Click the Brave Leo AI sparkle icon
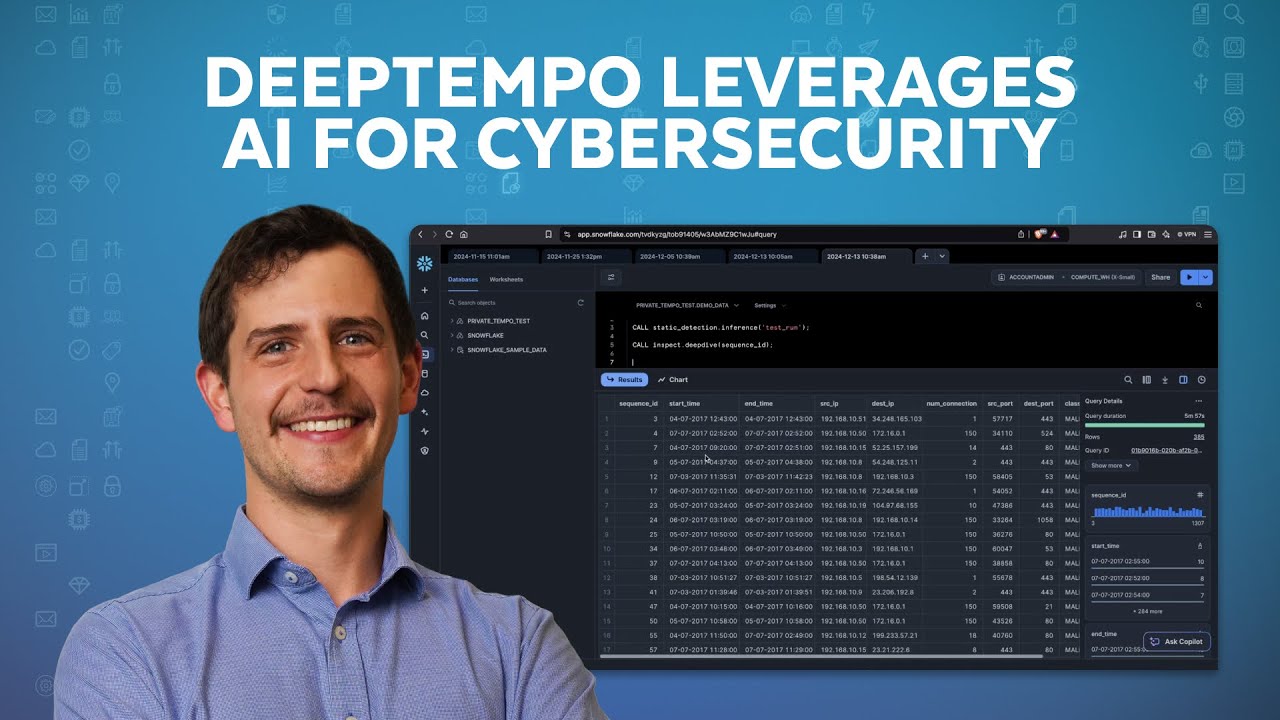 (1166, 234)
